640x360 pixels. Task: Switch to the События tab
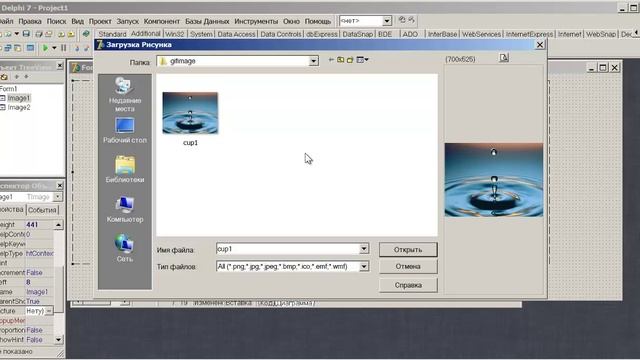coord(42,210)
